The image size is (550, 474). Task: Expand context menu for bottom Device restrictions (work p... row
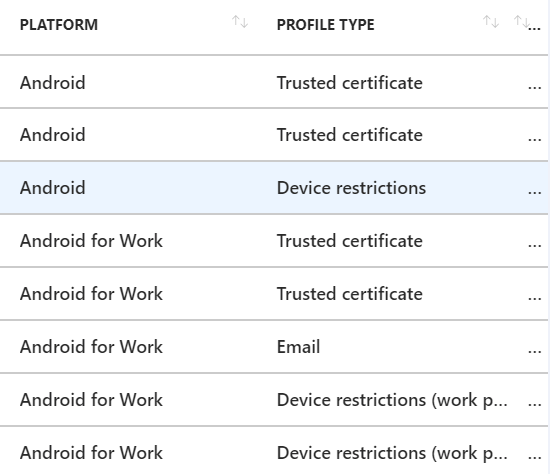pyautogui.click(x=534, y=457)
